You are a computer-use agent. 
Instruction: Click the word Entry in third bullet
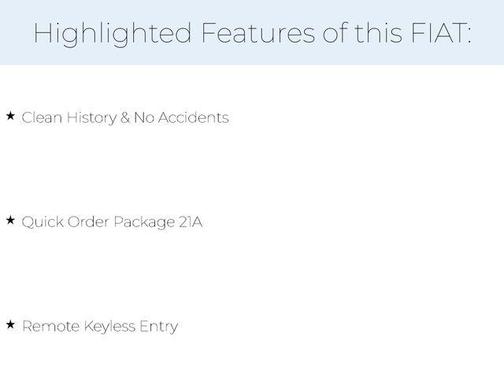(159, 327)
